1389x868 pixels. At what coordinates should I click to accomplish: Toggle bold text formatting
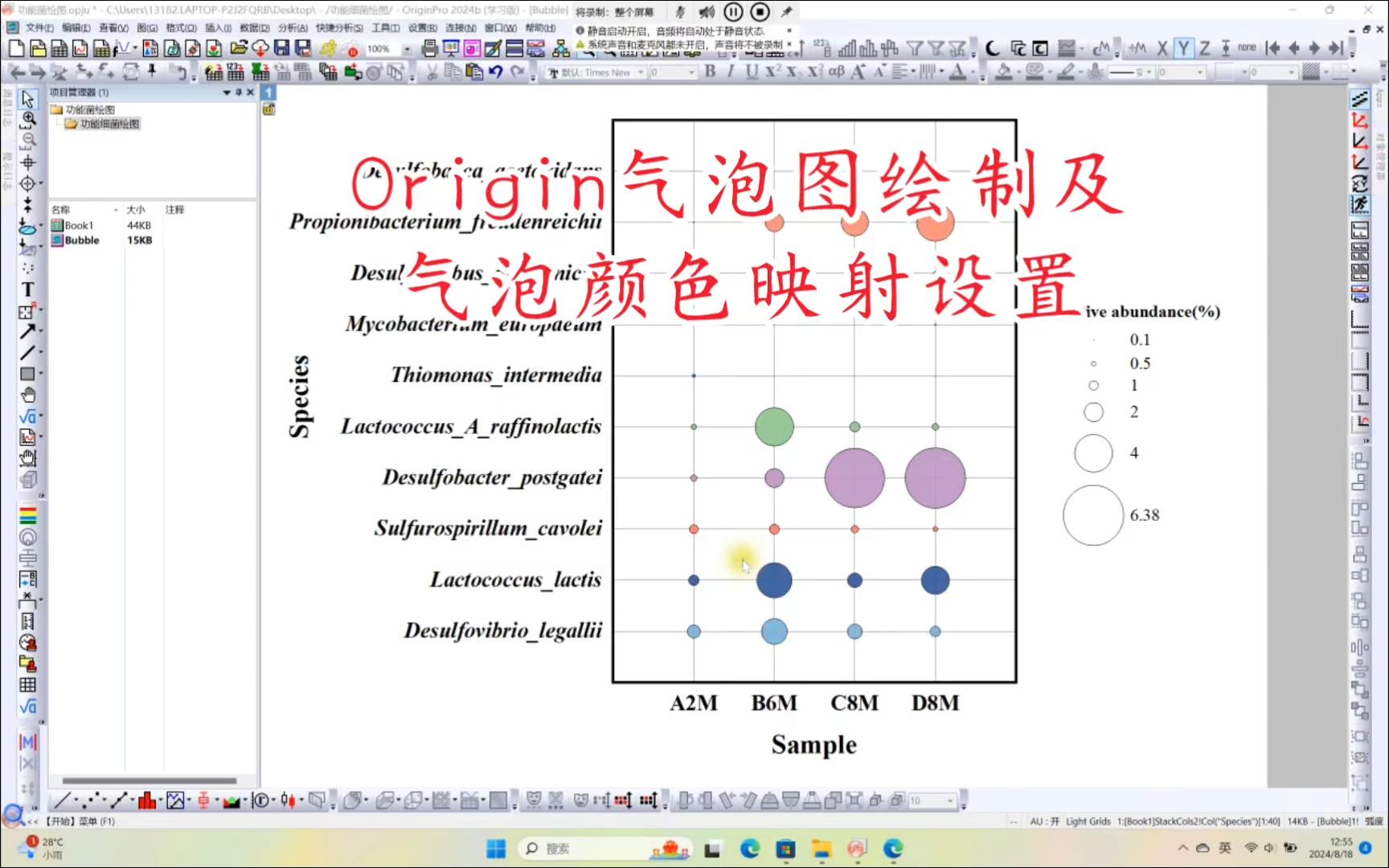[x=711, y=72]
